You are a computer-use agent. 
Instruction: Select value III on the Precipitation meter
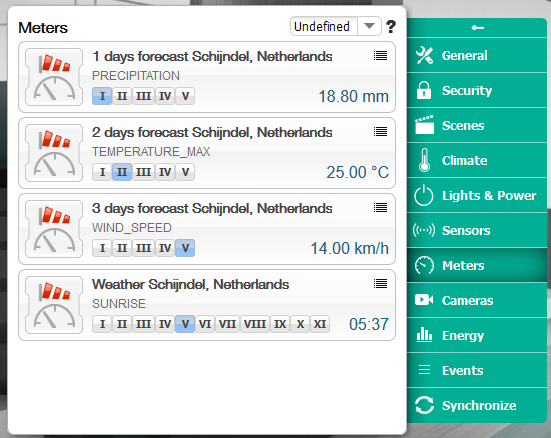(x=143, y=96)
